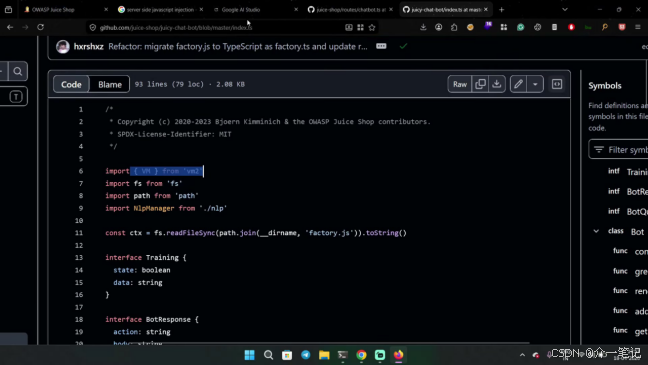Open Firefox from the taskbar
Image resolution: width=648 pixels, height=365 pixels.
click(x=398, y=355)
